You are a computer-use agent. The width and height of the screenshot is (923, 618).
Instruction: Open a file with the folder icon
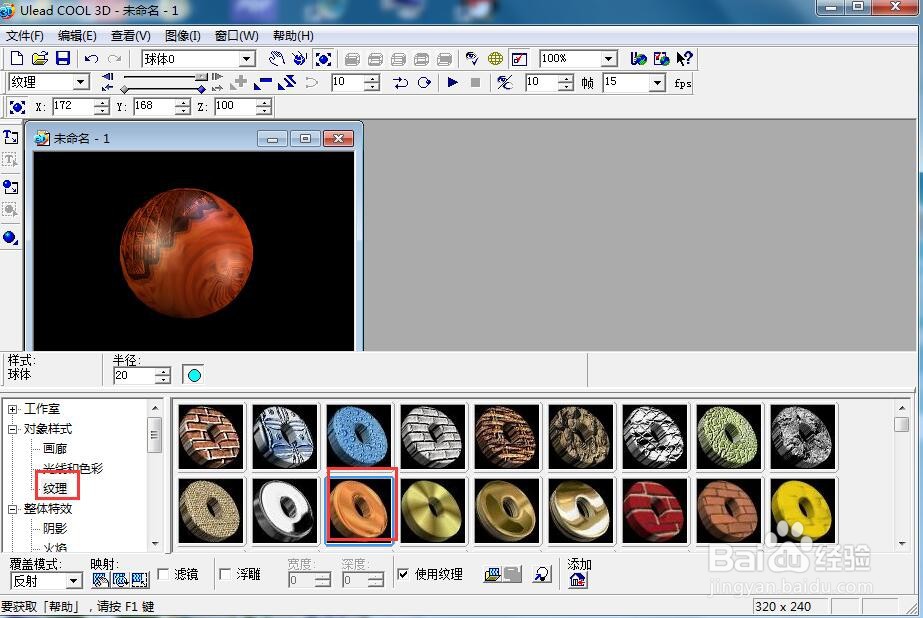pos(40,59)
